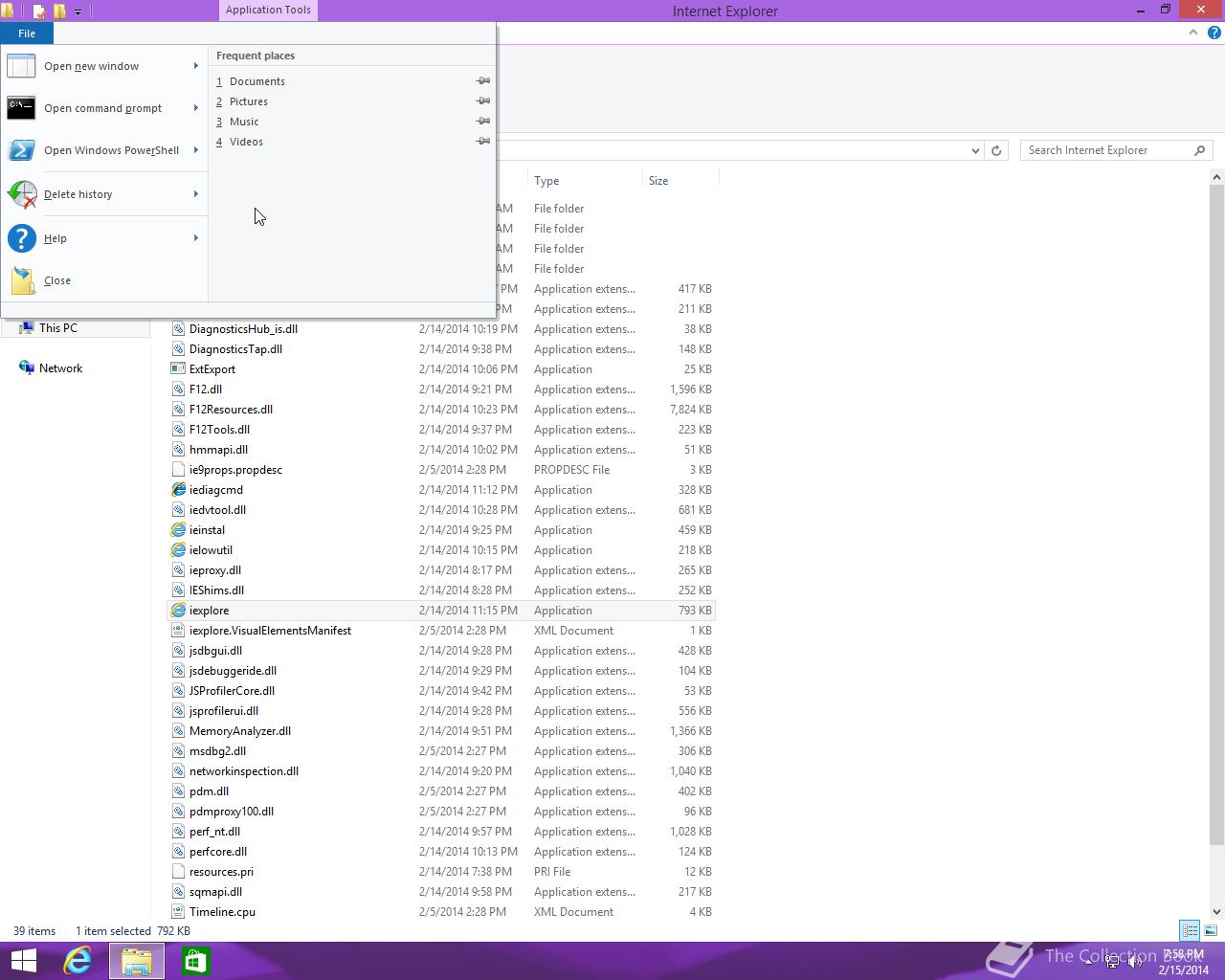Viewport: 1225px width, 980px height.
Task: Open Explorer Help question mark icon
Action: [x=1214, y=33]
